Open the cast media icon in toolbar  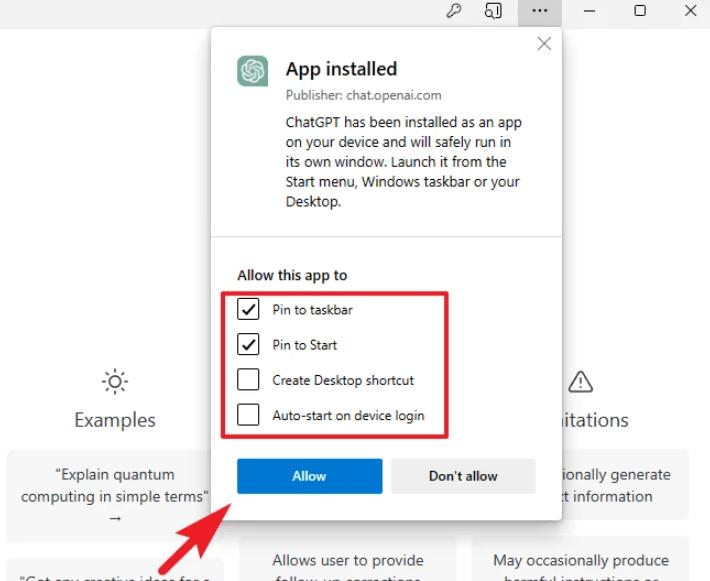click(493, 10)
